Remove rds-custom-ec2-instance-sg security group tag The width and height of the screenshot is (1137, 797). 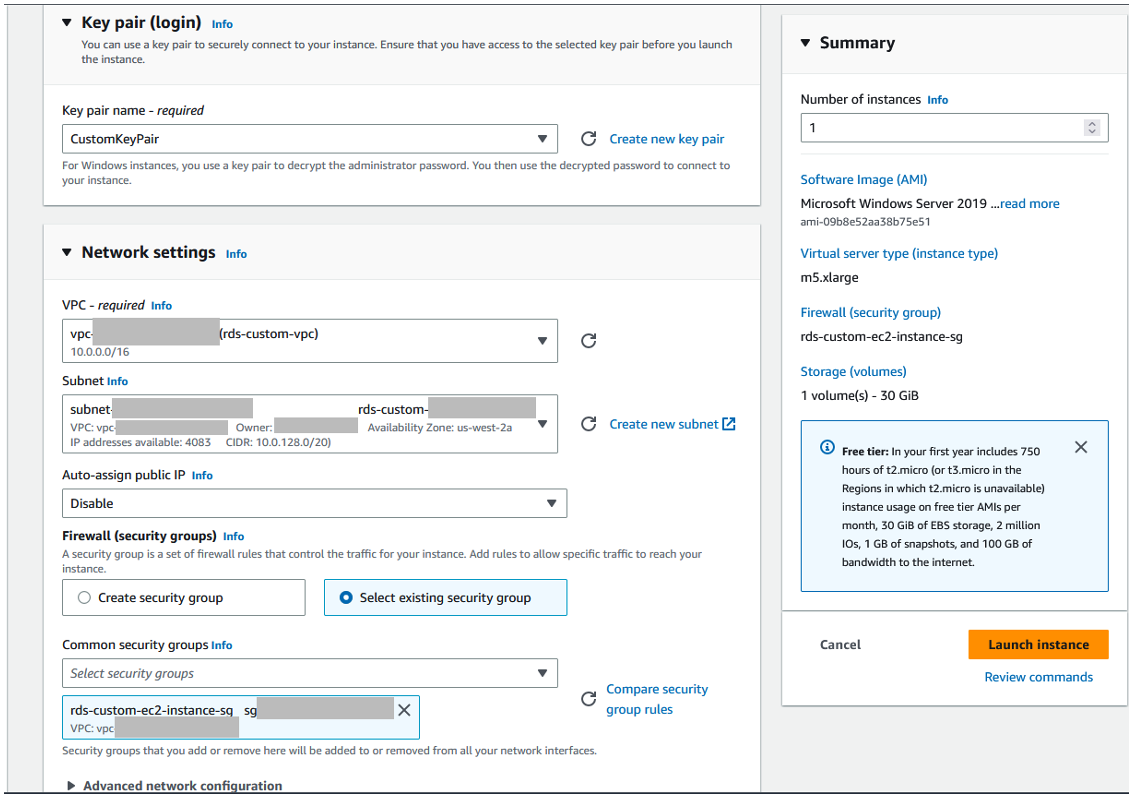pyautogui.click(x=405, y=710)
